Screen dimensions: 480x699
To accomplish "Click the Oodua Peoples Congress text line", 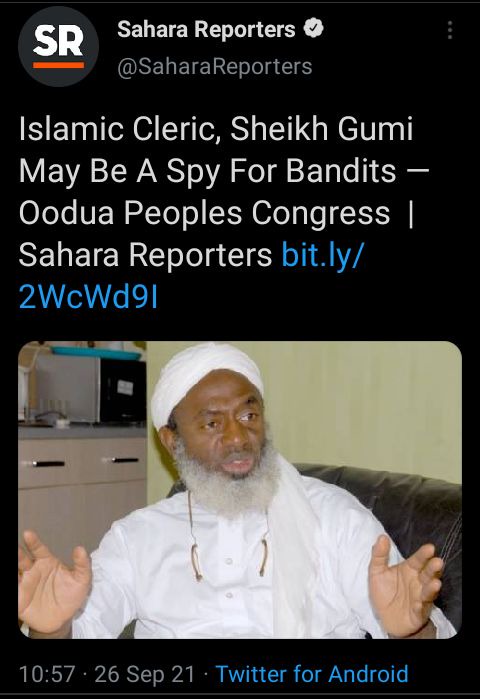I will point(205,213).
